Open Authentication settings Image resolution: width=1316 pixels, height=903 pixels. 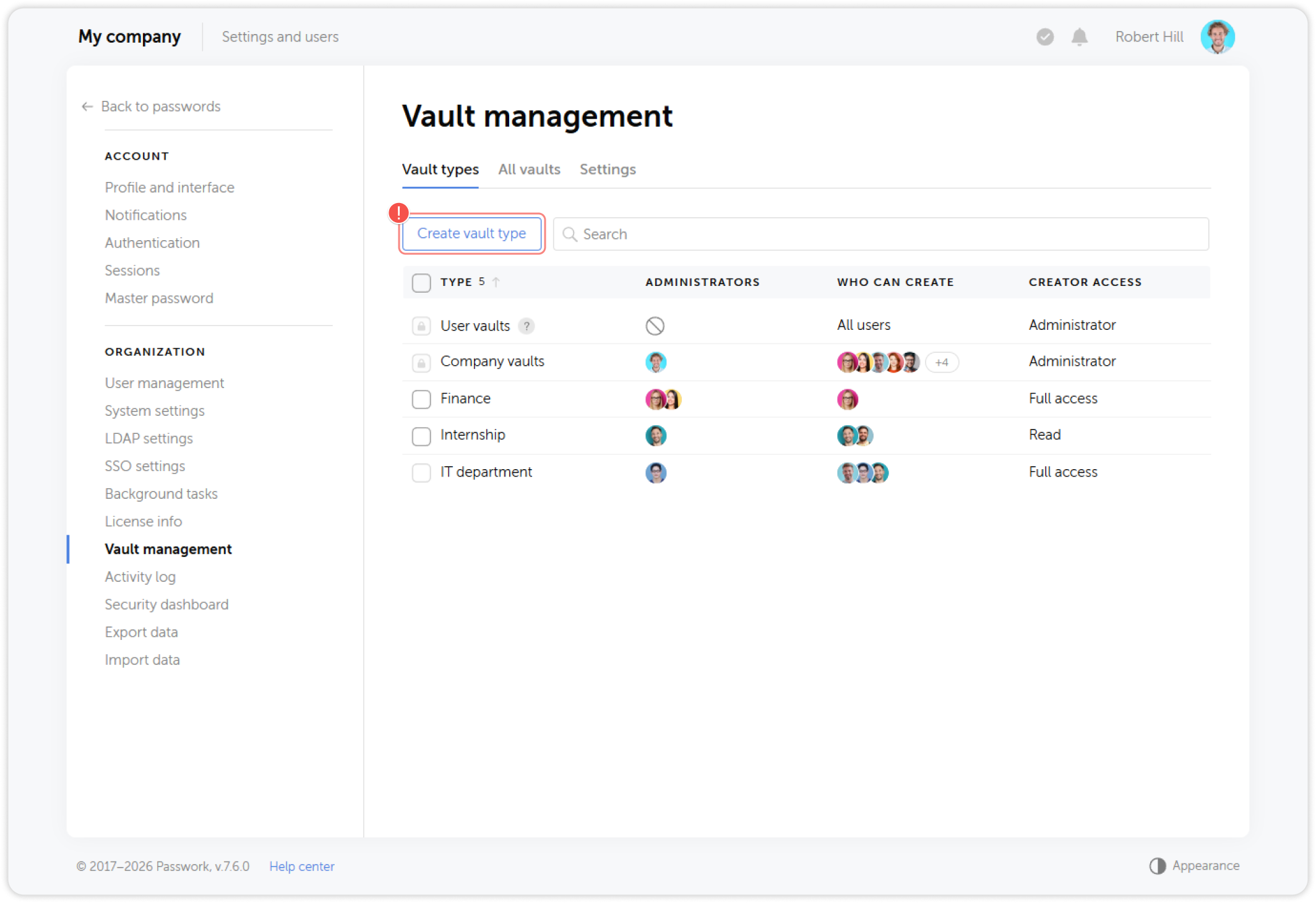152,243
